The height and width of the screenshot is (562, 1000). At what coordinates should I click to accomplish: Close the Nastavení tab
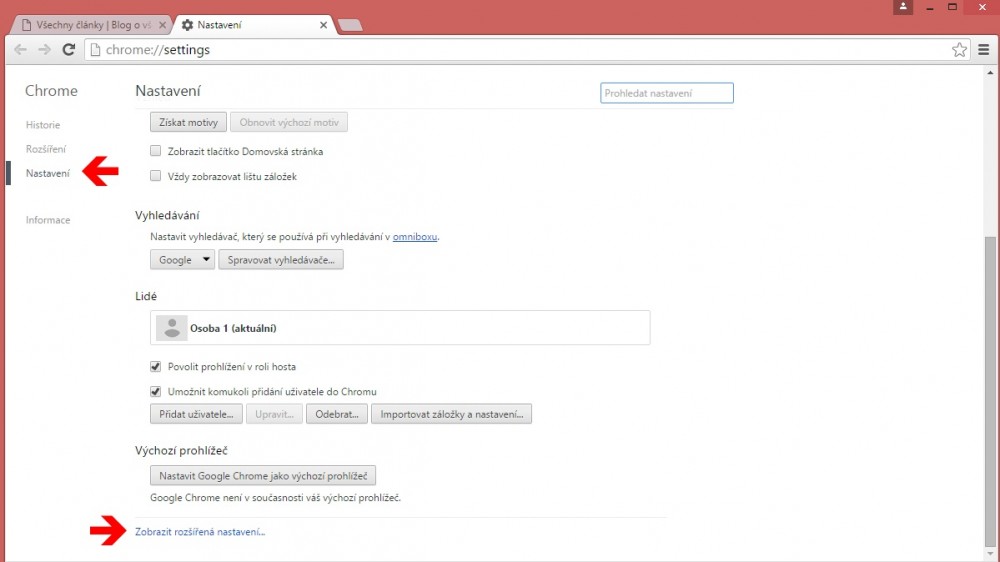tap(321, 24)
